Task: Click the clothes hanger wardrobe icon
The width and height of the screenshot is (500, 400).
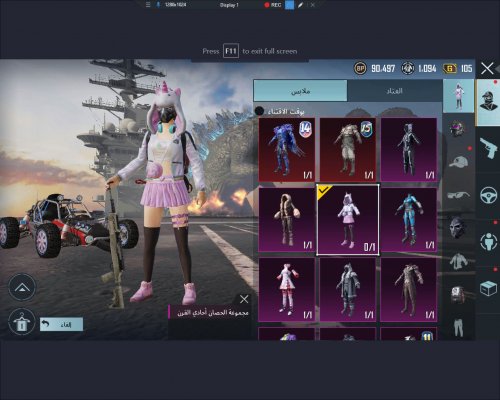Action: (x=22, y=322)
